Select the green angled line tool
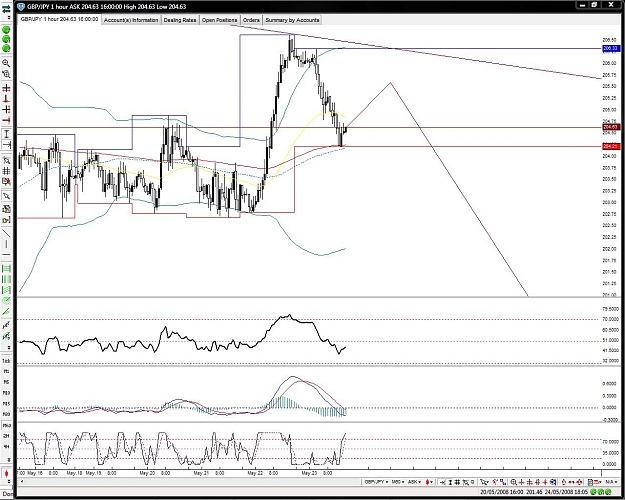The height and width of the screenshot is (500, 625). pos(6,311)
